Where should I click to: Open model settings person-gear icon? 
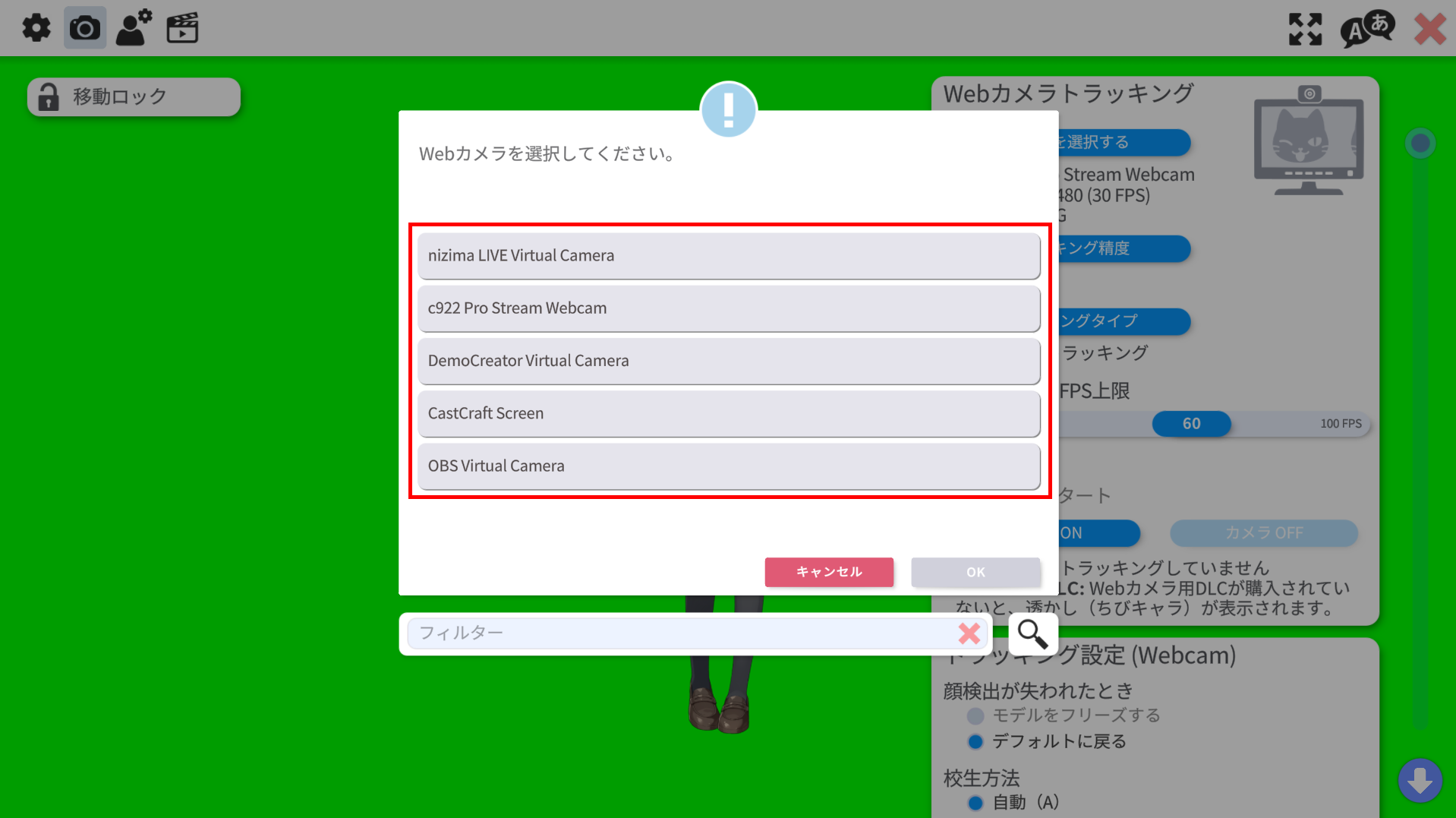(134, 28)
